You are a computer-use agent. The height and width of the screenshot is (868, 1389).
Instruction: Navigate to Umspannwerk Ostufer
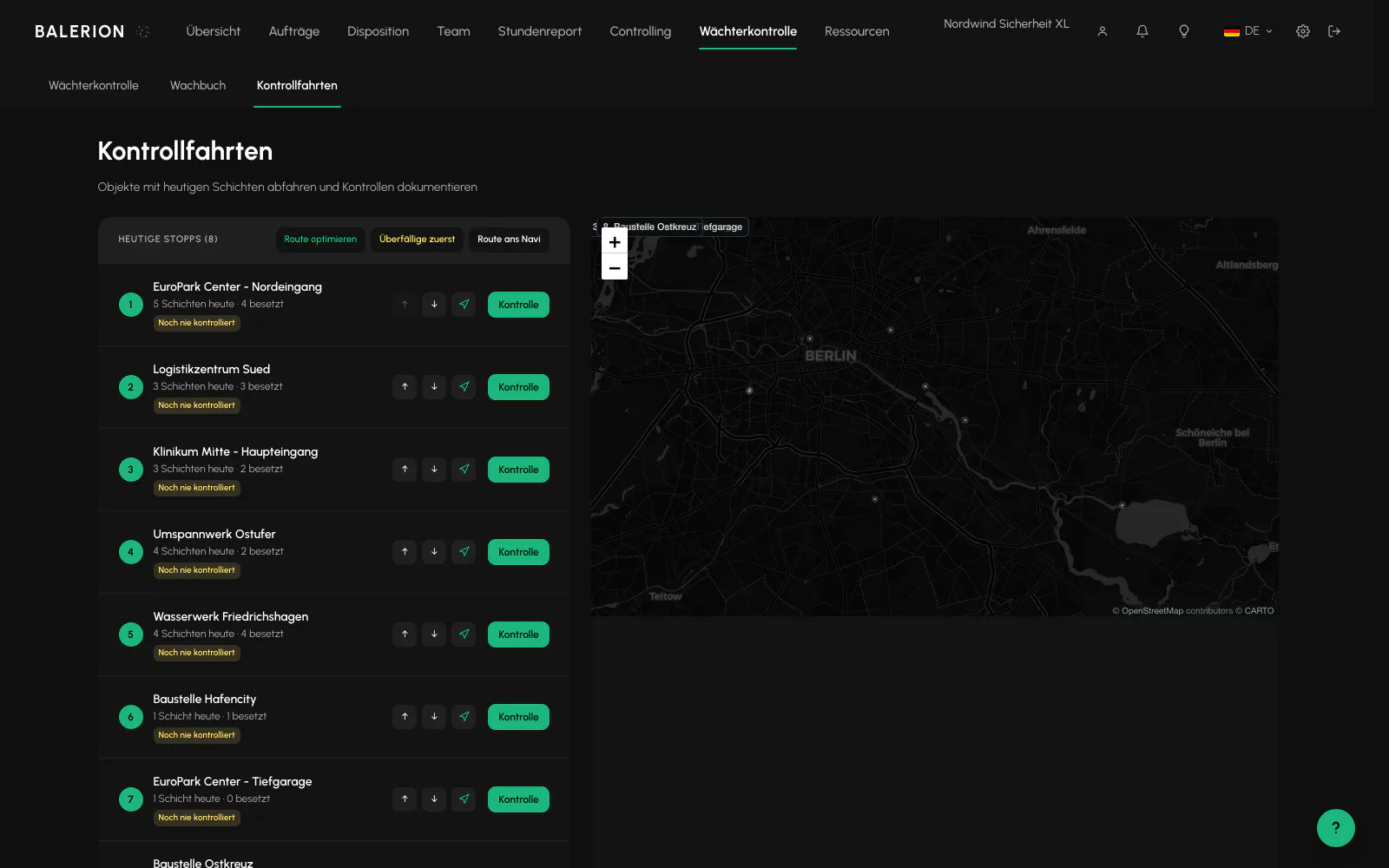464,552
